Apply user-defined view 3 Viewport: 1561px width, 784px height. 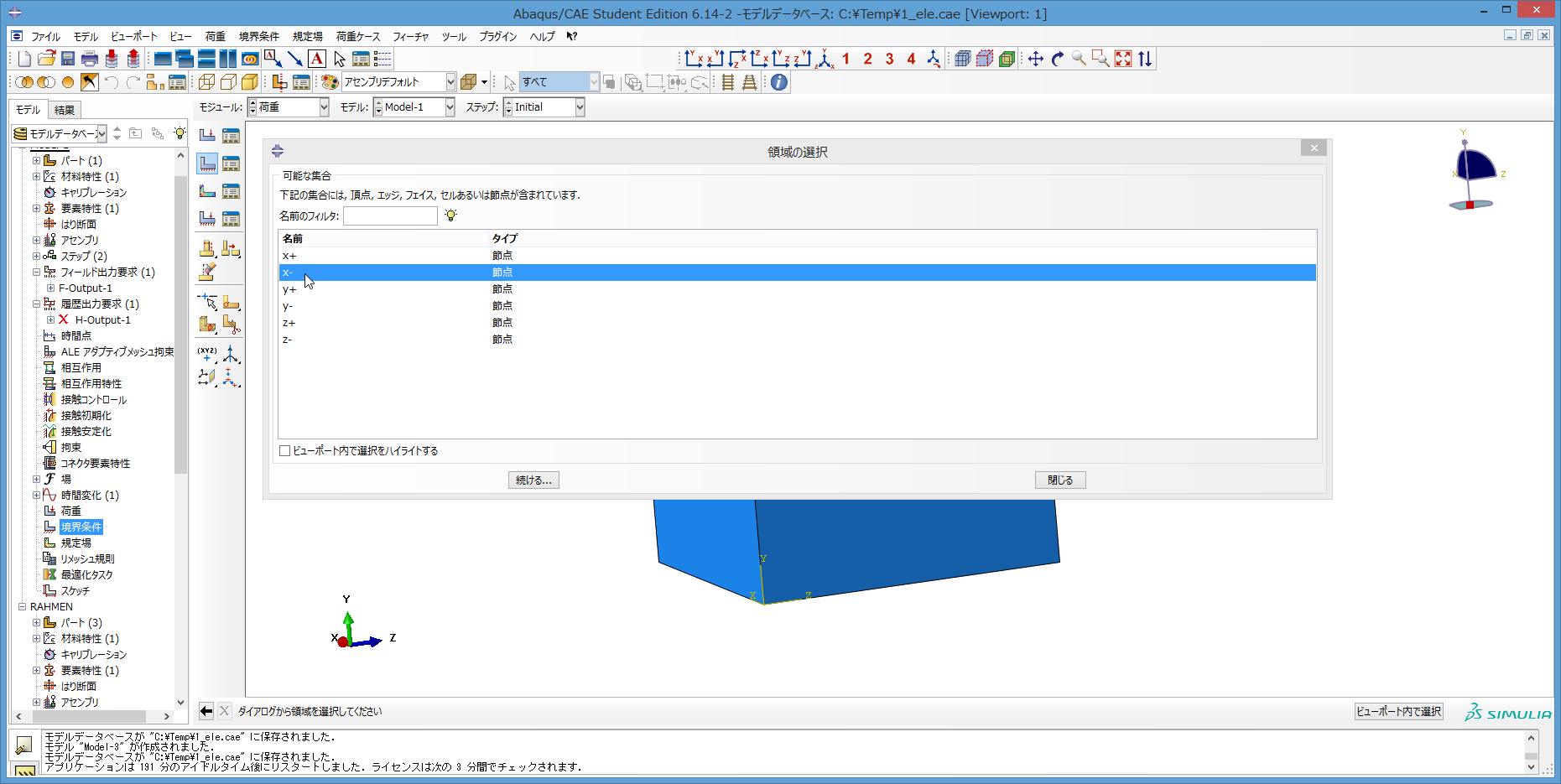[x=890, y=59]
